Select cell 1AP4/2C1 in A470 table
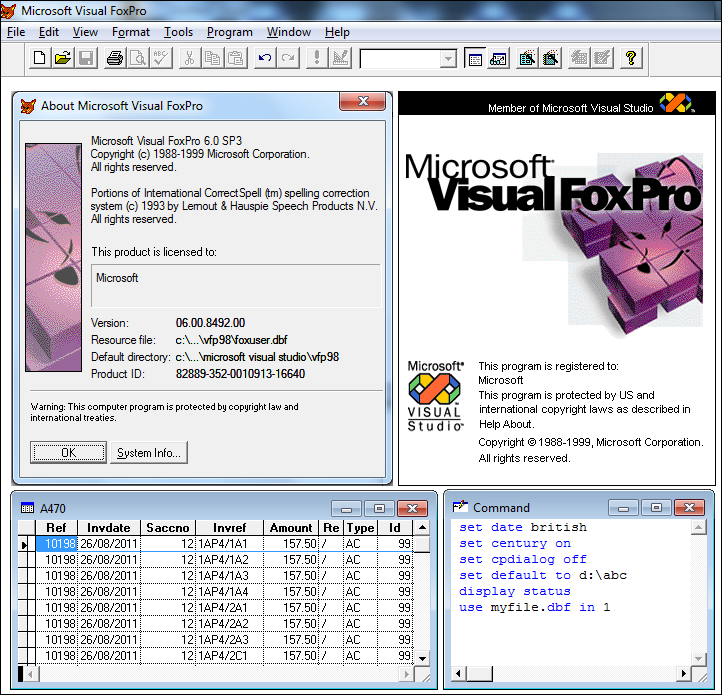This screenshot has height=695, width=722. 230,656
